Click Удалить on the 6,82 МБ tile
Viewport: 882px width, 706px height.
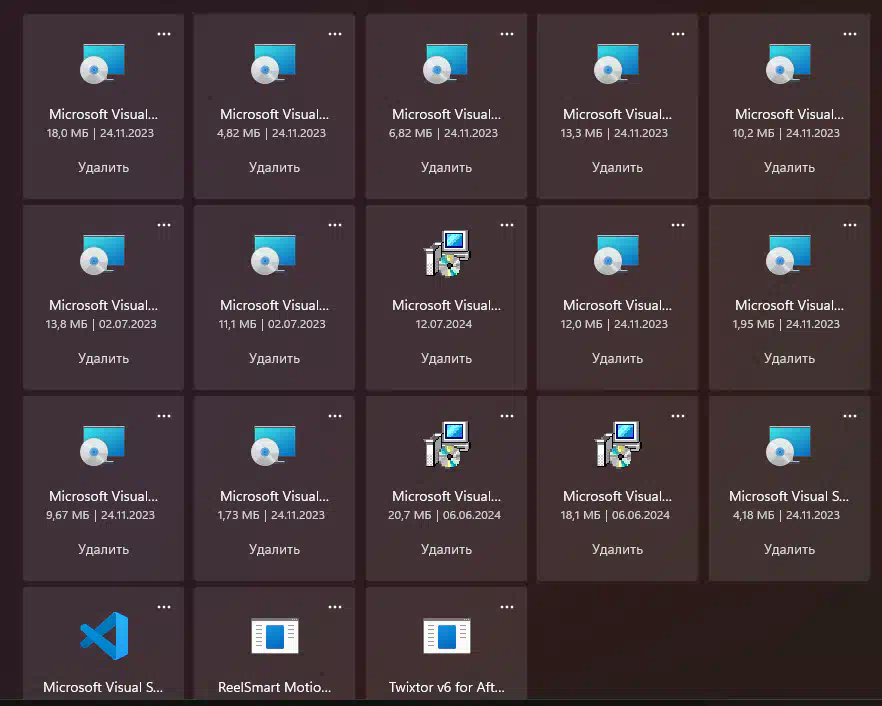447,168
